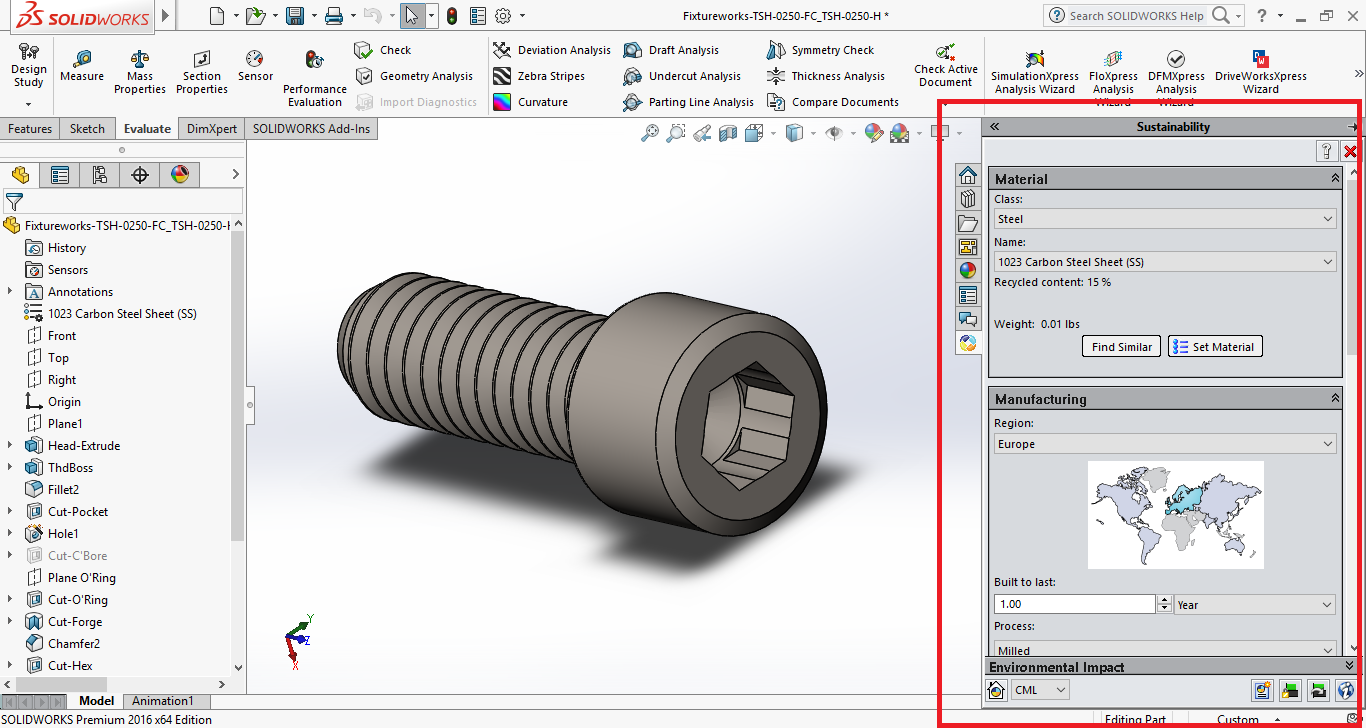Expand the Environmental Impact section
This screenshot has height=728, width=1366.
(1349, 666)
